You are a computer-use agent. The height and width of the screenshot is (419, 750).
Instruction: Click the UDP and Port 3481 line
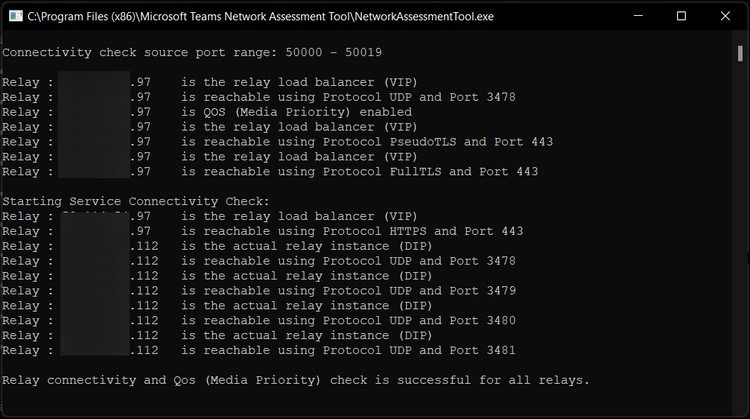[348, 351]
